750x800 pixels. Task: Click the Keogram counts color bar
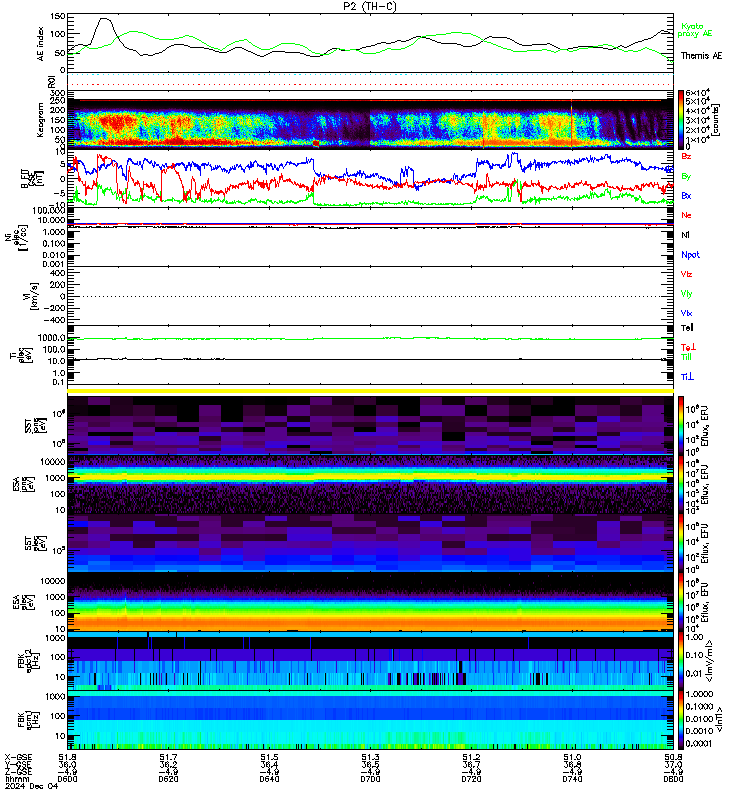click(x=681, y=119)
